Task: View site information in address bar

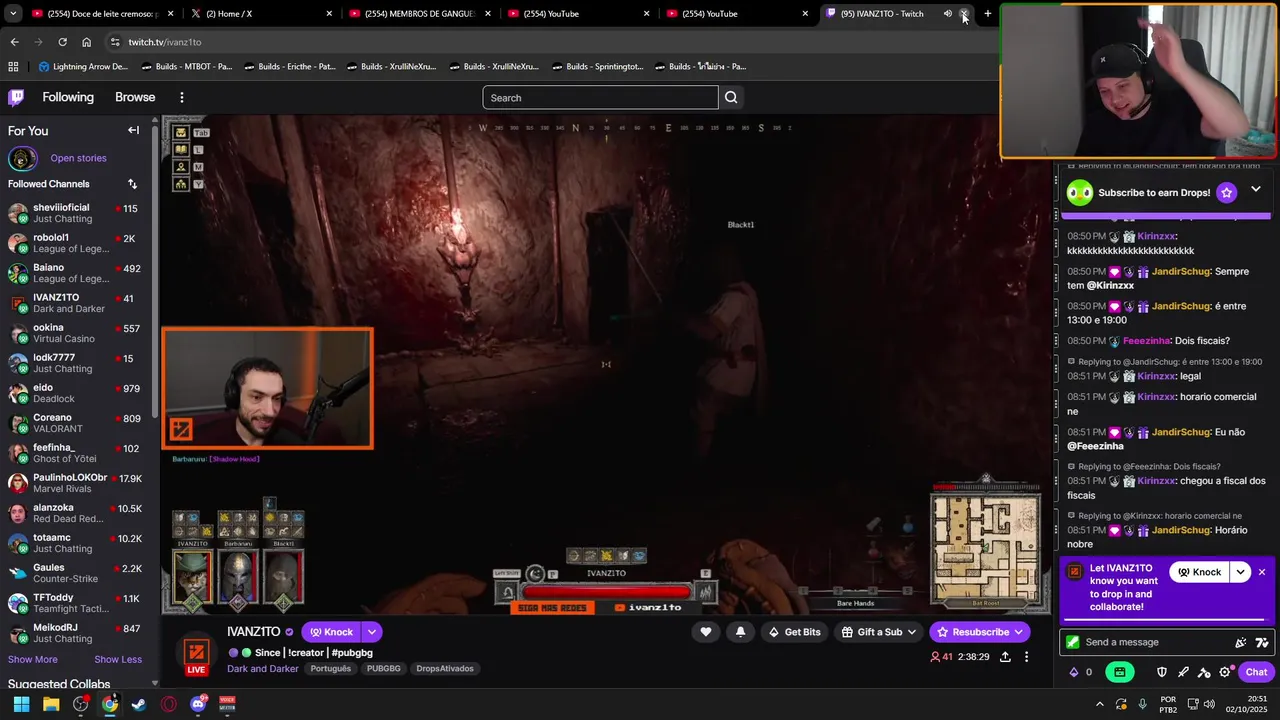Action: click(x=115, y=42)
